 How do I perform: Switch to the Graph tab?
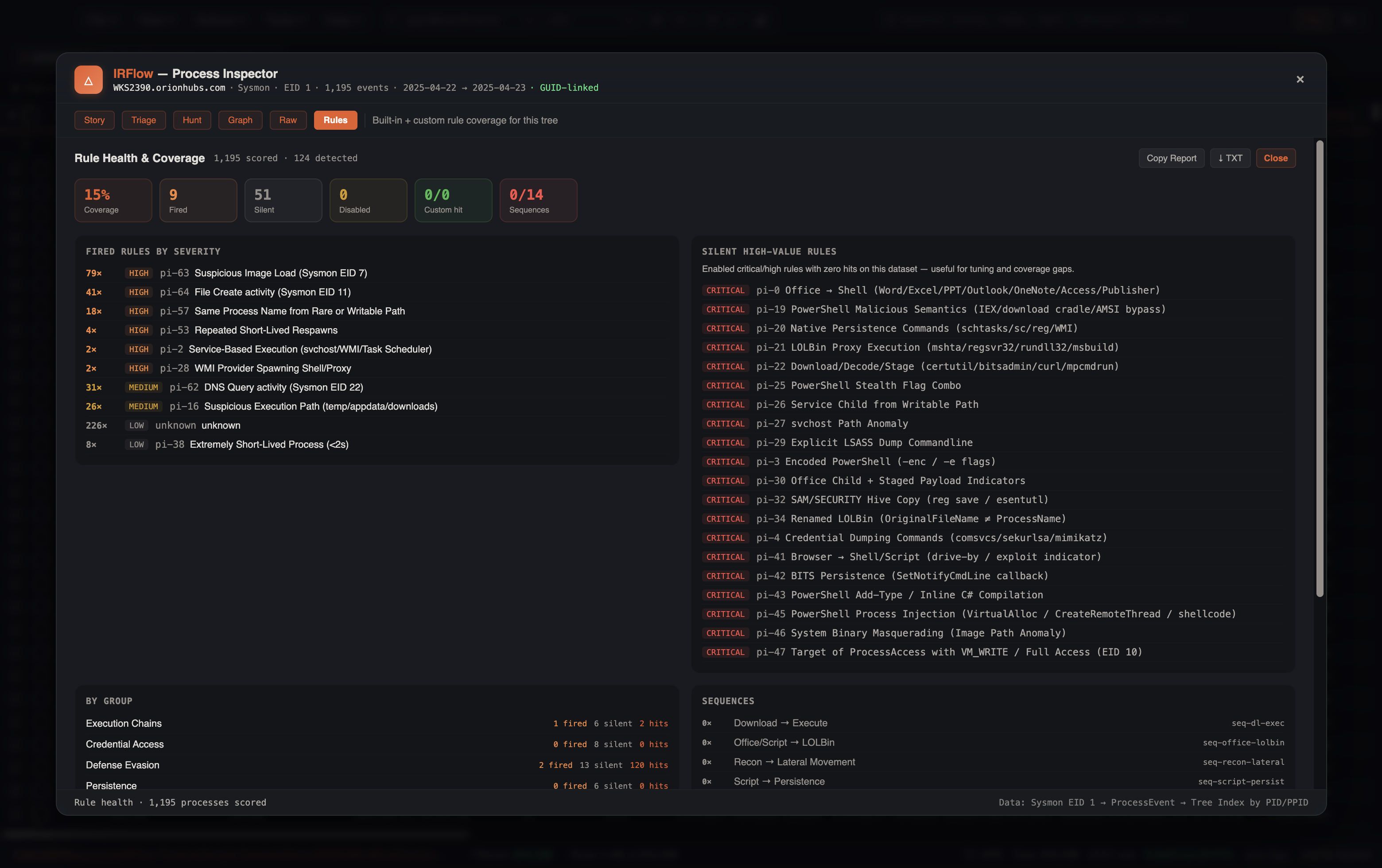pos(240,120)
